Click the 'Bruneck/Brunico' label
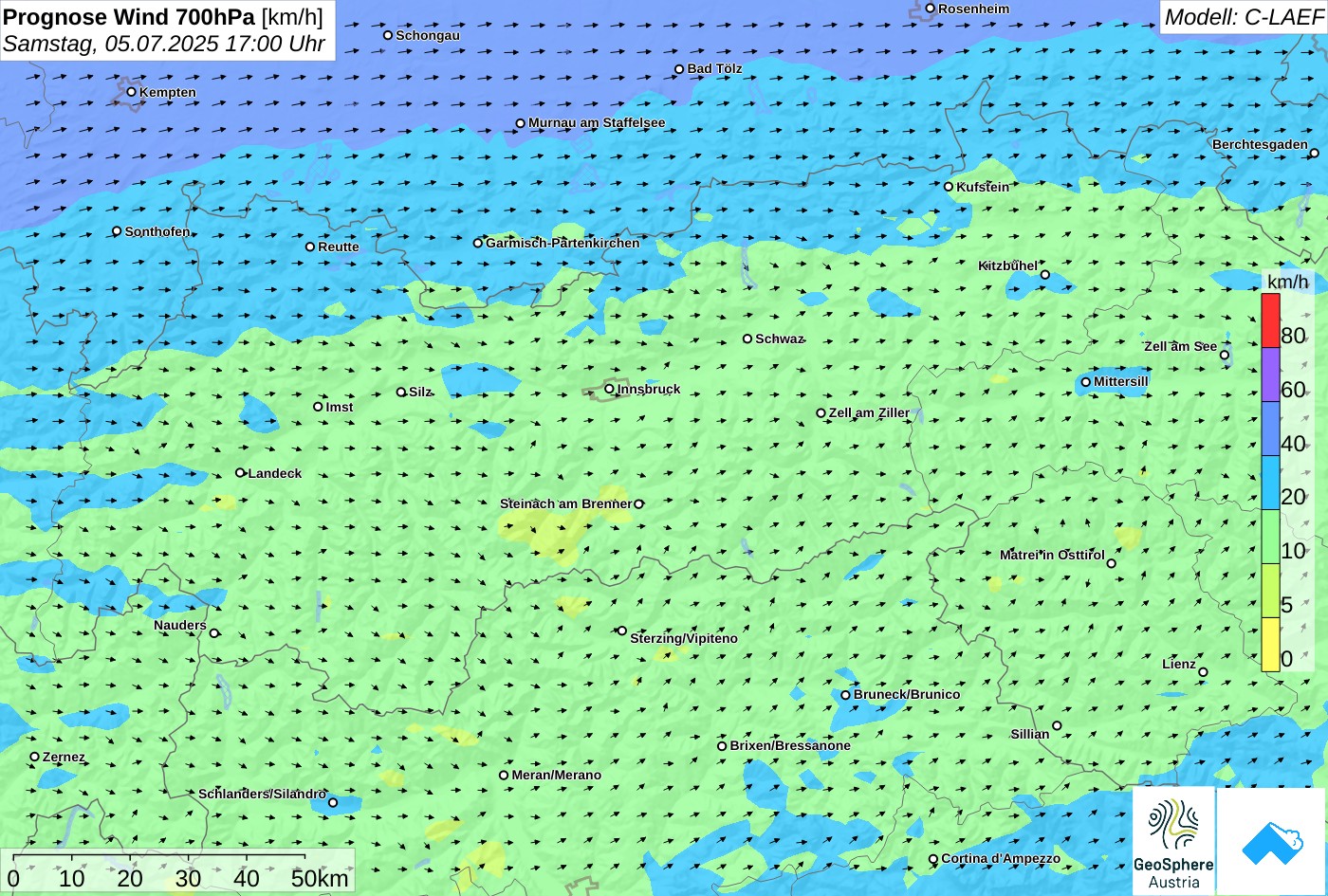 point(907,694)
